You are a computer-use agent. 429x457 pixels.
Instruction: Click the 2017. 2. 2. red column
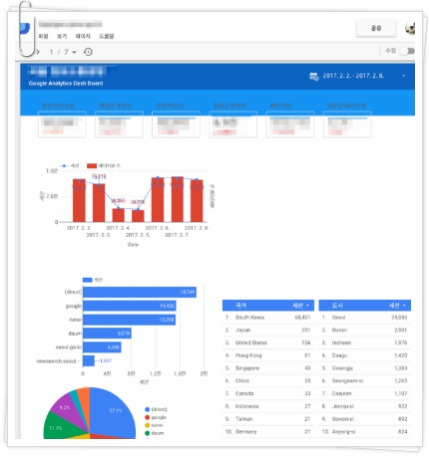click(x=79, y=200)
